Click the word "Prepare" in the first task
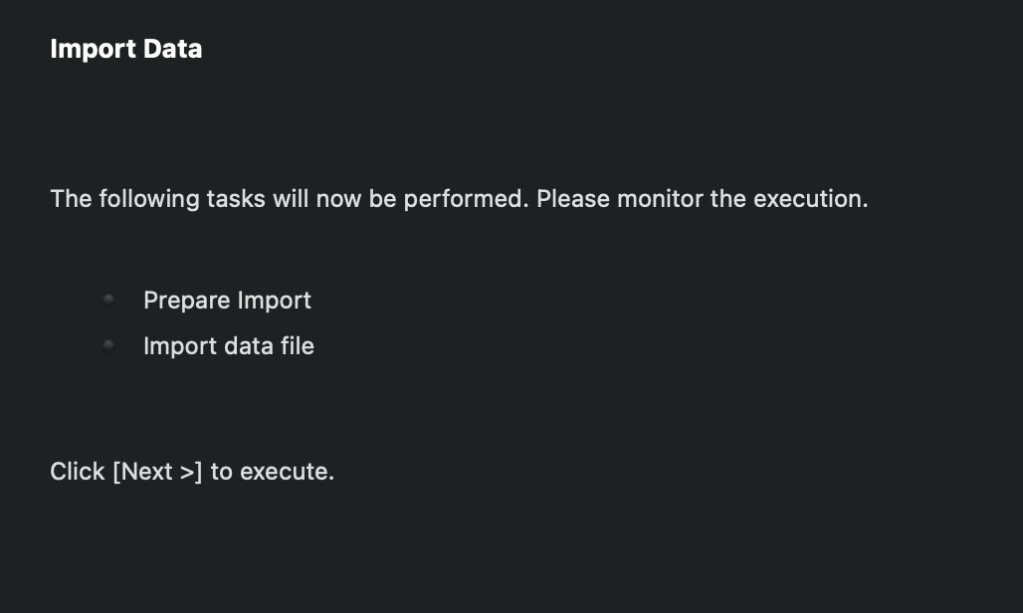 pyautogui.click(x=185, y=300)
